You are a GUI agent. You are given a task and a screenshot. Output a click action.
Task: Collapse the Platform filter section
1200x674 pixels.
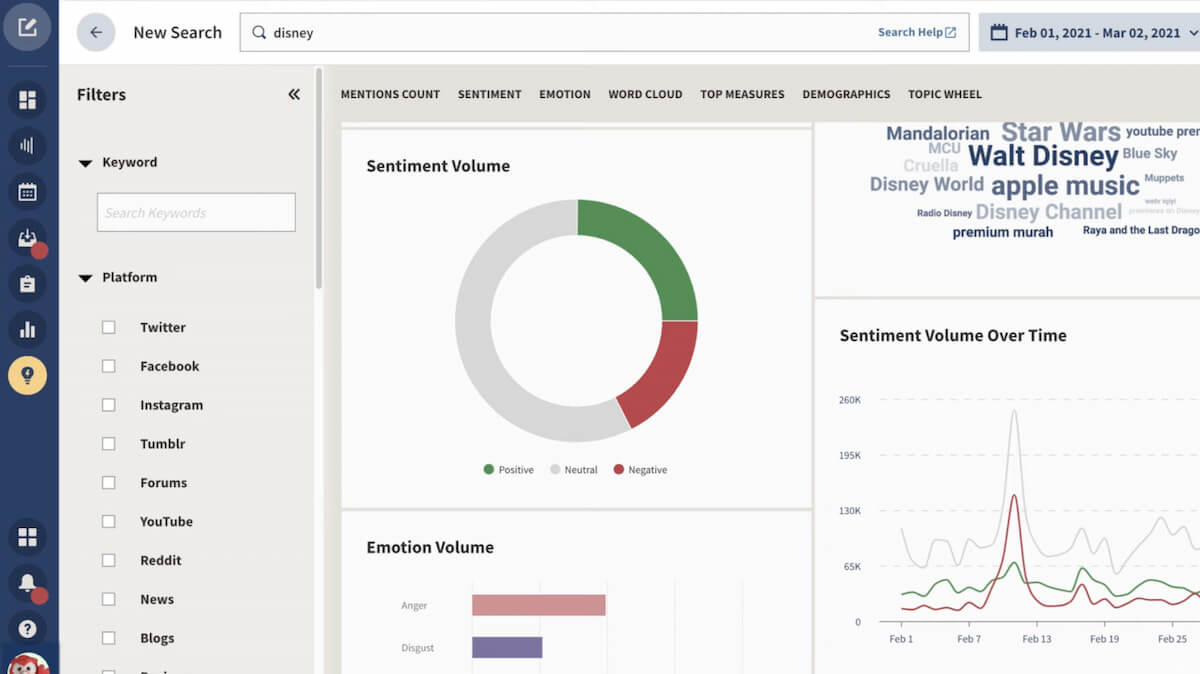[x=85, y=278]
